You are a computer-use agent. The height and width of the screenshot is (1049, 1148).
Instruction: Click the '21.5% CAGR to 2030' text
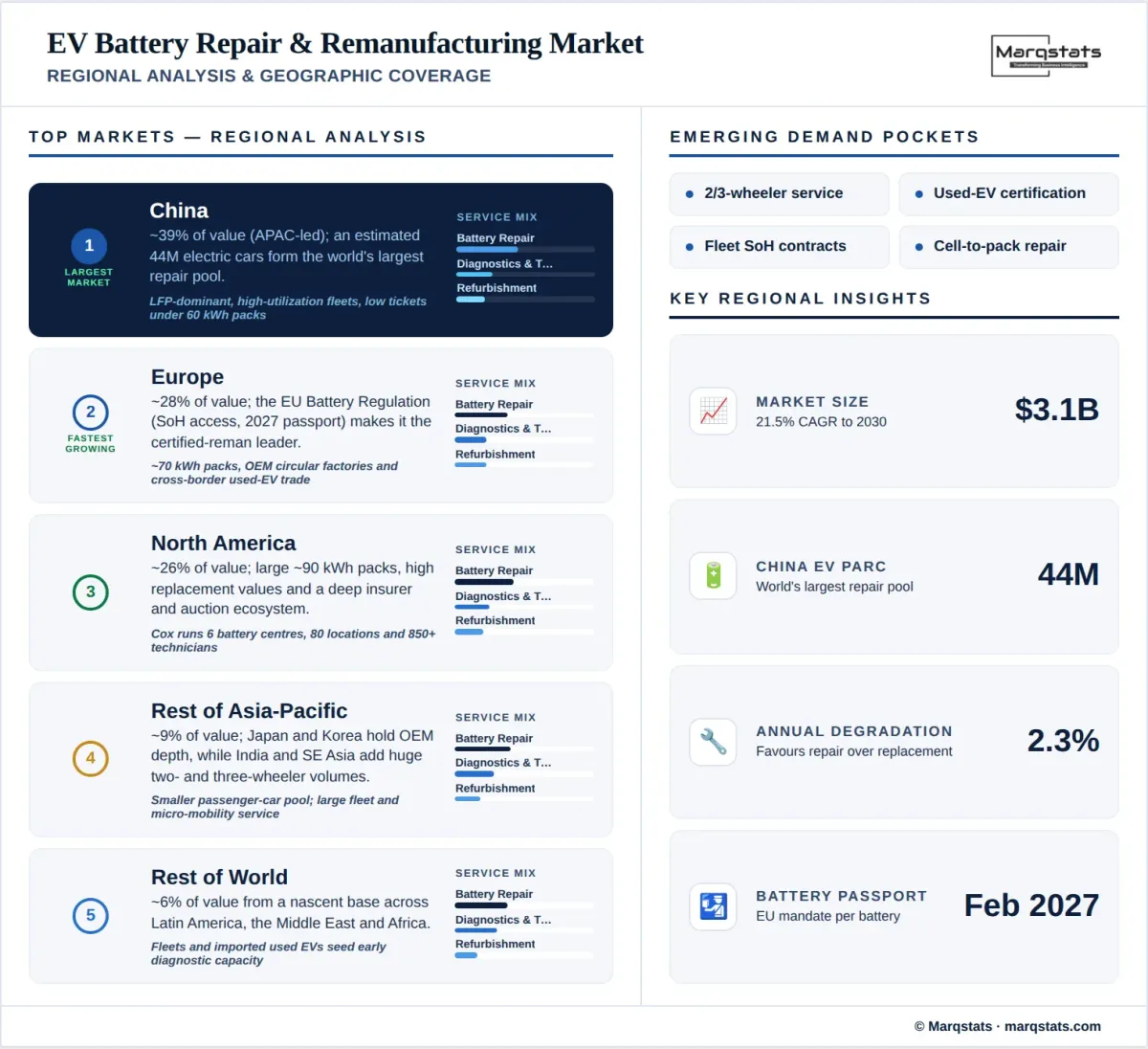click(821, 422)
